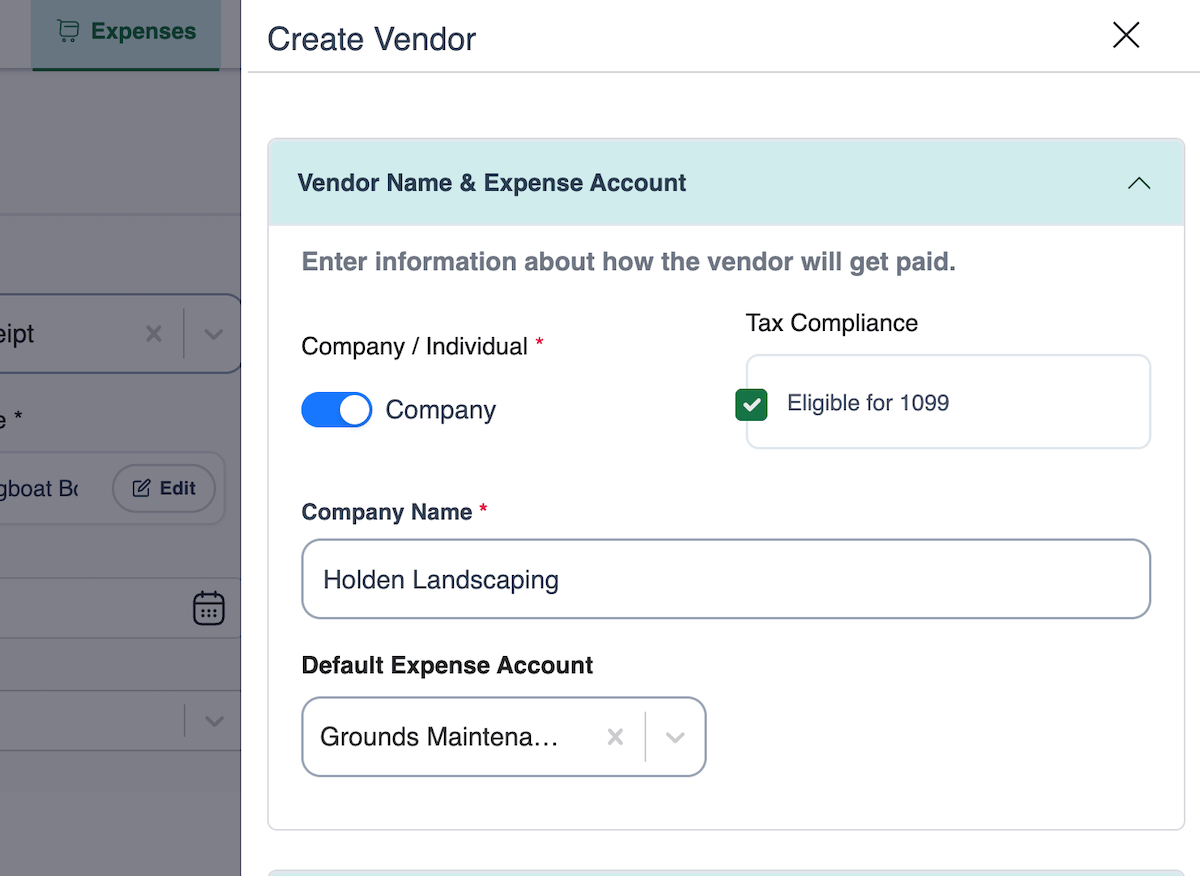Uncheck the Eligible for 1099 checkbox

tap(751, 404)
